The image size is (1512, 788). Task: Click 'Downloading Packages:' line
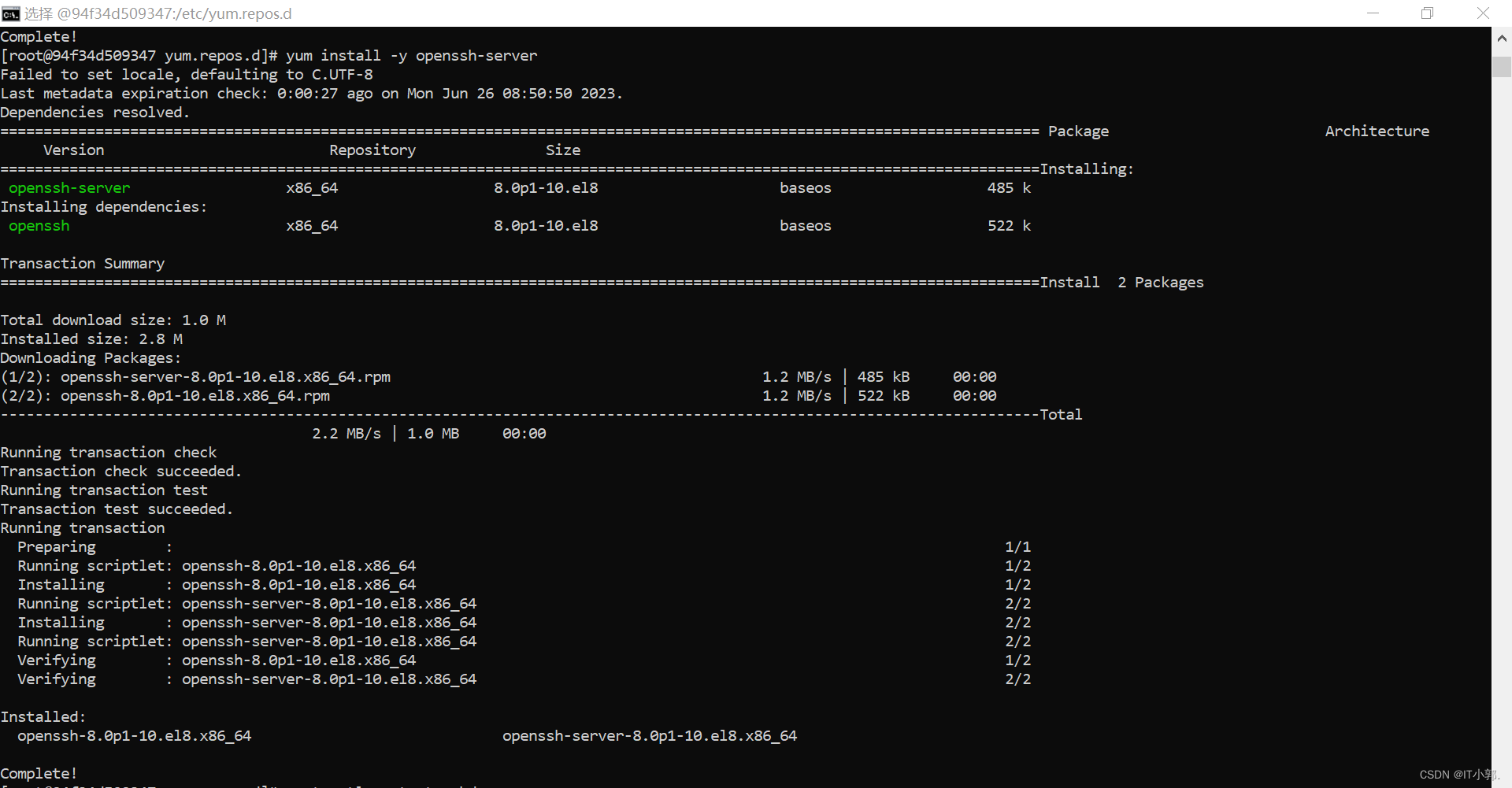click(91, 358)
